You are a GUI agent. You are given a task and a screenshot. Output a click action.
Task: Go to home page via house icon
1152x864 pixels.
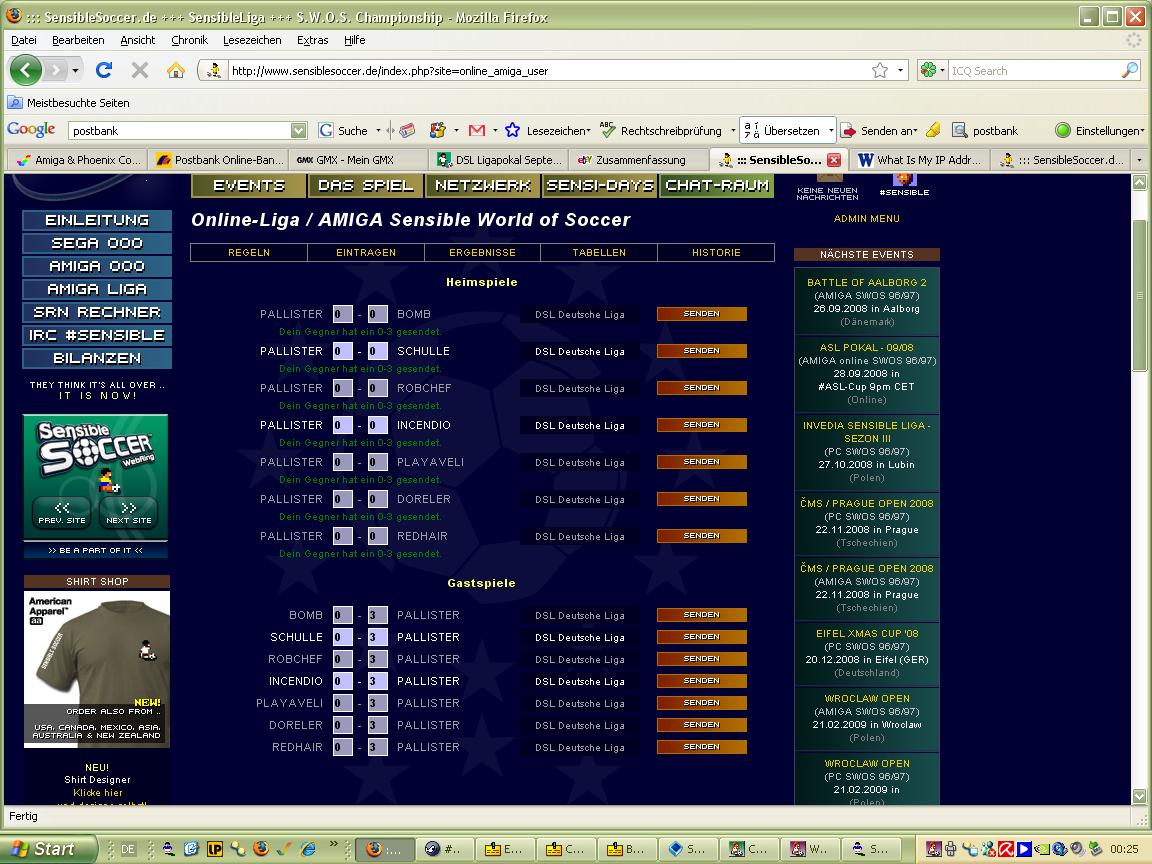coord(176,70)
